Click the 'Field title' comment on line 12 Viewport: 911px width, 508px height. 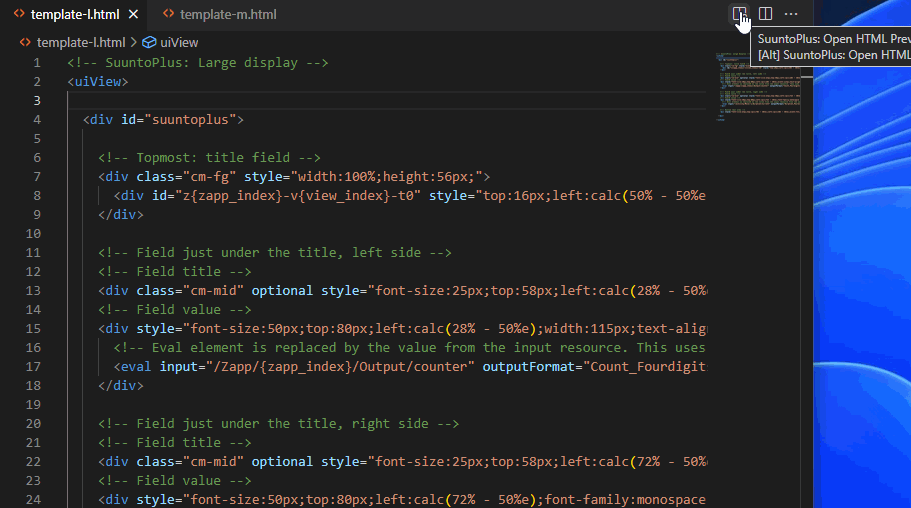pos(175,271)
